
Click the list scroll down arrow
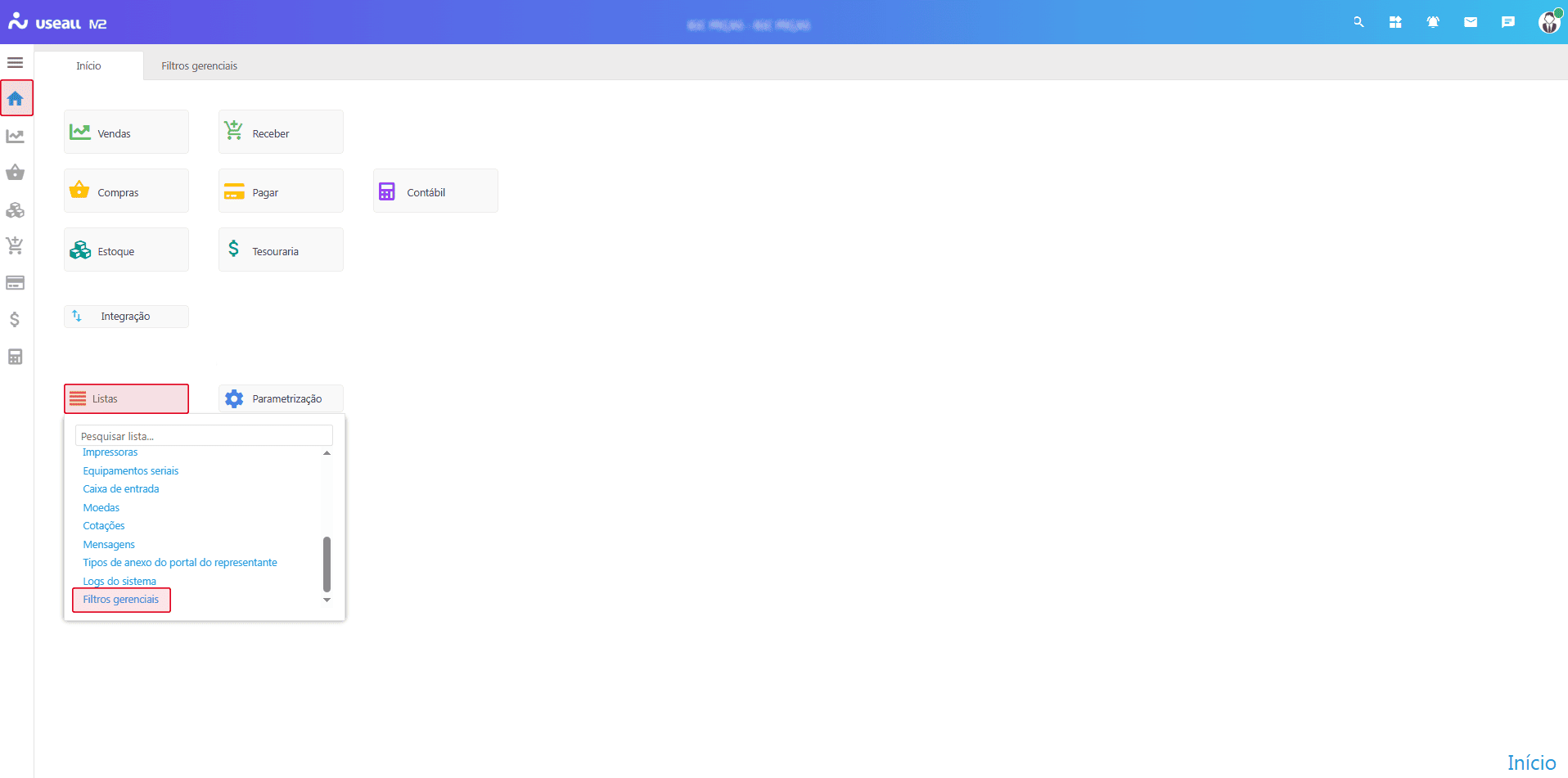click(327, 600)
